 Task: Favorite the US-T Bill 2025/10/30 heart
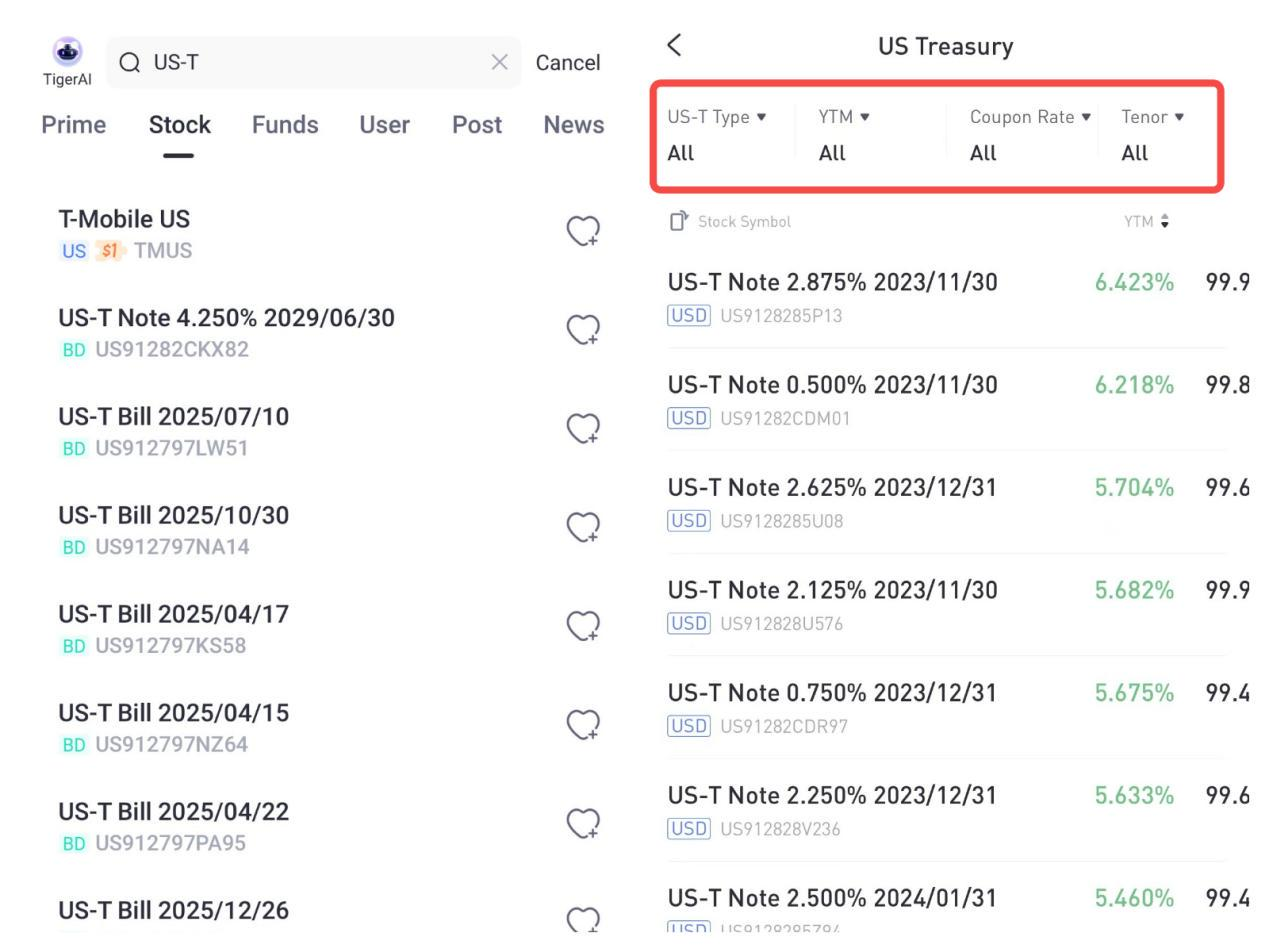[x=583, y=527]
